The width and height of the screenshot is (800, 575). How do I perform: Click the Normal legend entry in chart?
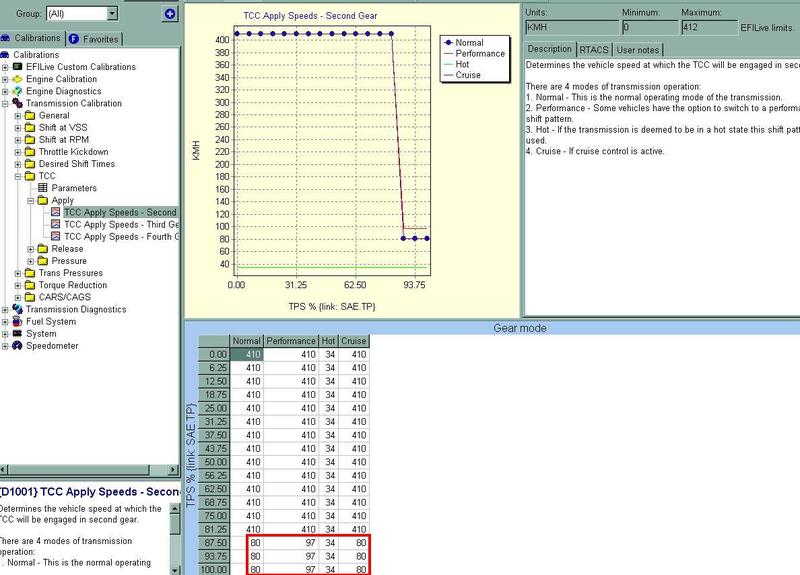point(463,43)
